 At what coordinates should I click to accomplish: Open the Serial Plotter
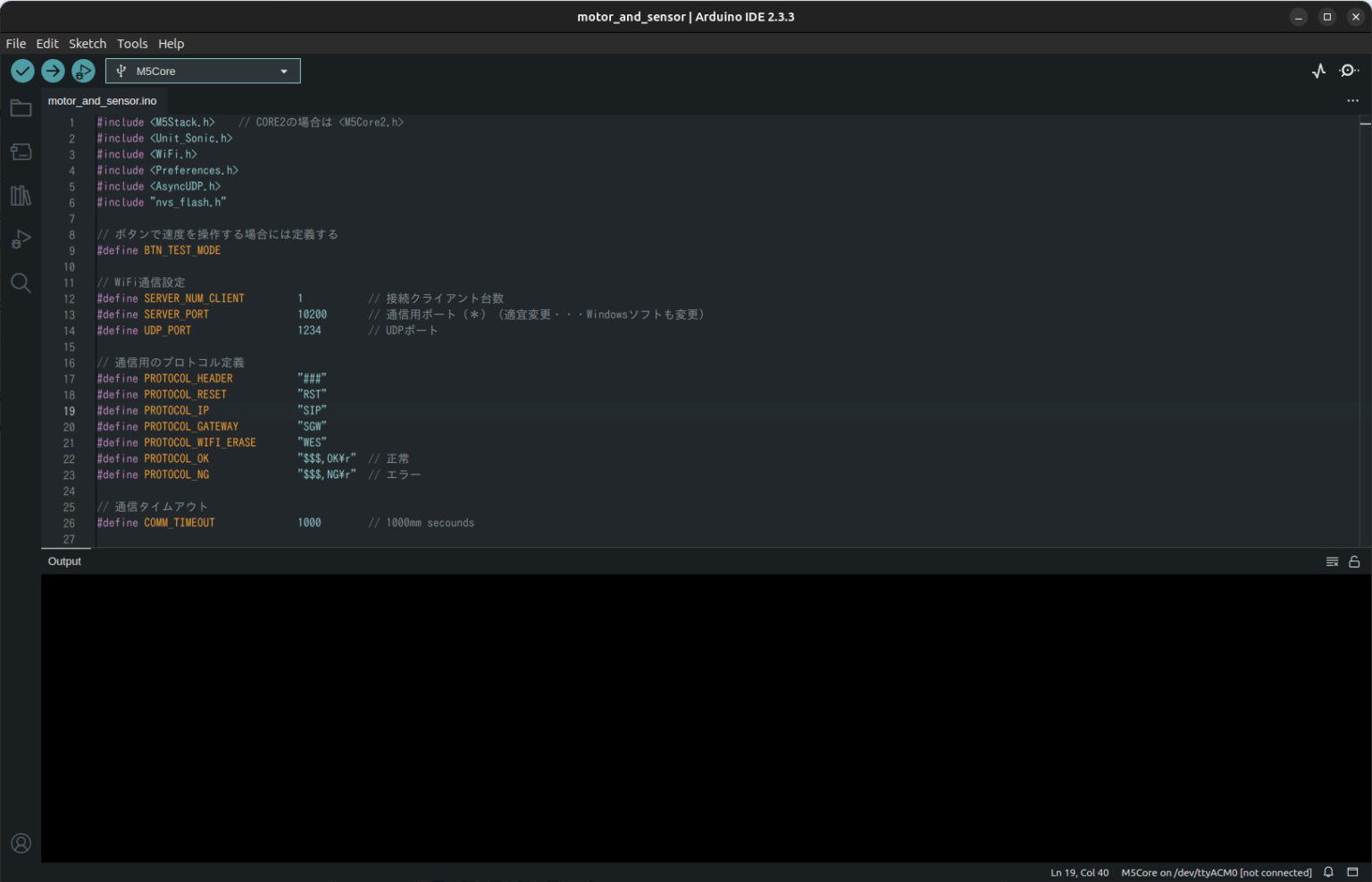click(1318, 71)
